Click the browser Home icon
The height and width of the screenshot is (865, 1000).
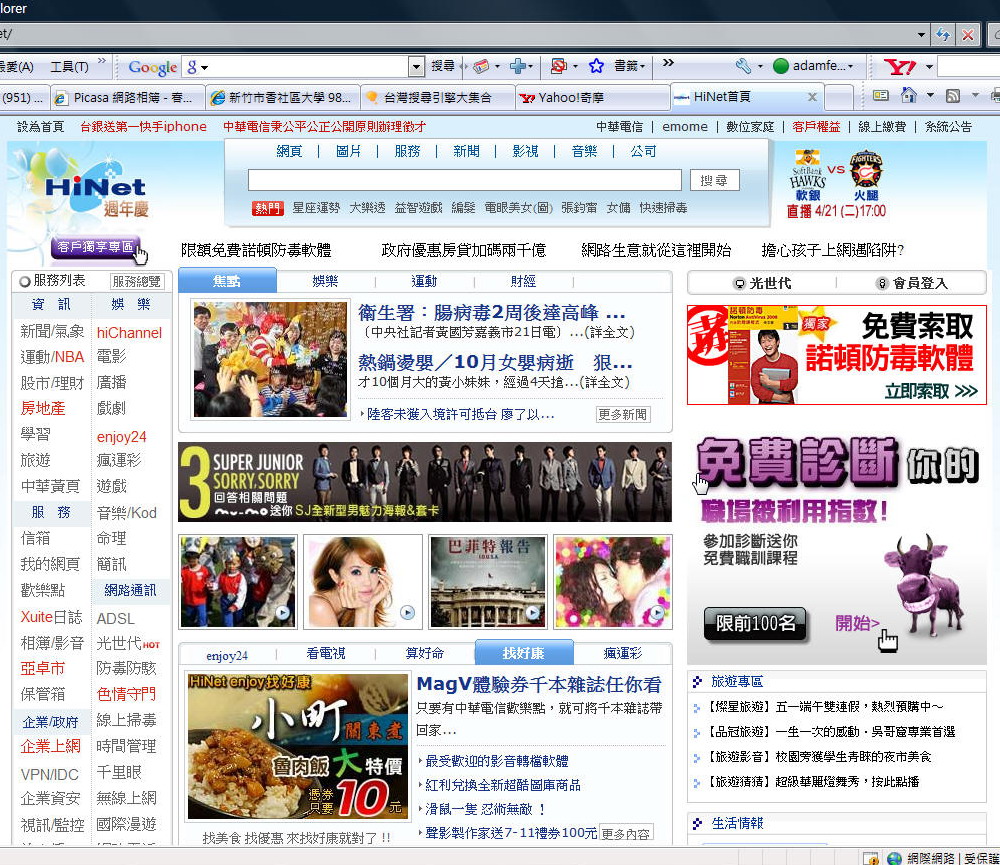(x=908, y=96)
